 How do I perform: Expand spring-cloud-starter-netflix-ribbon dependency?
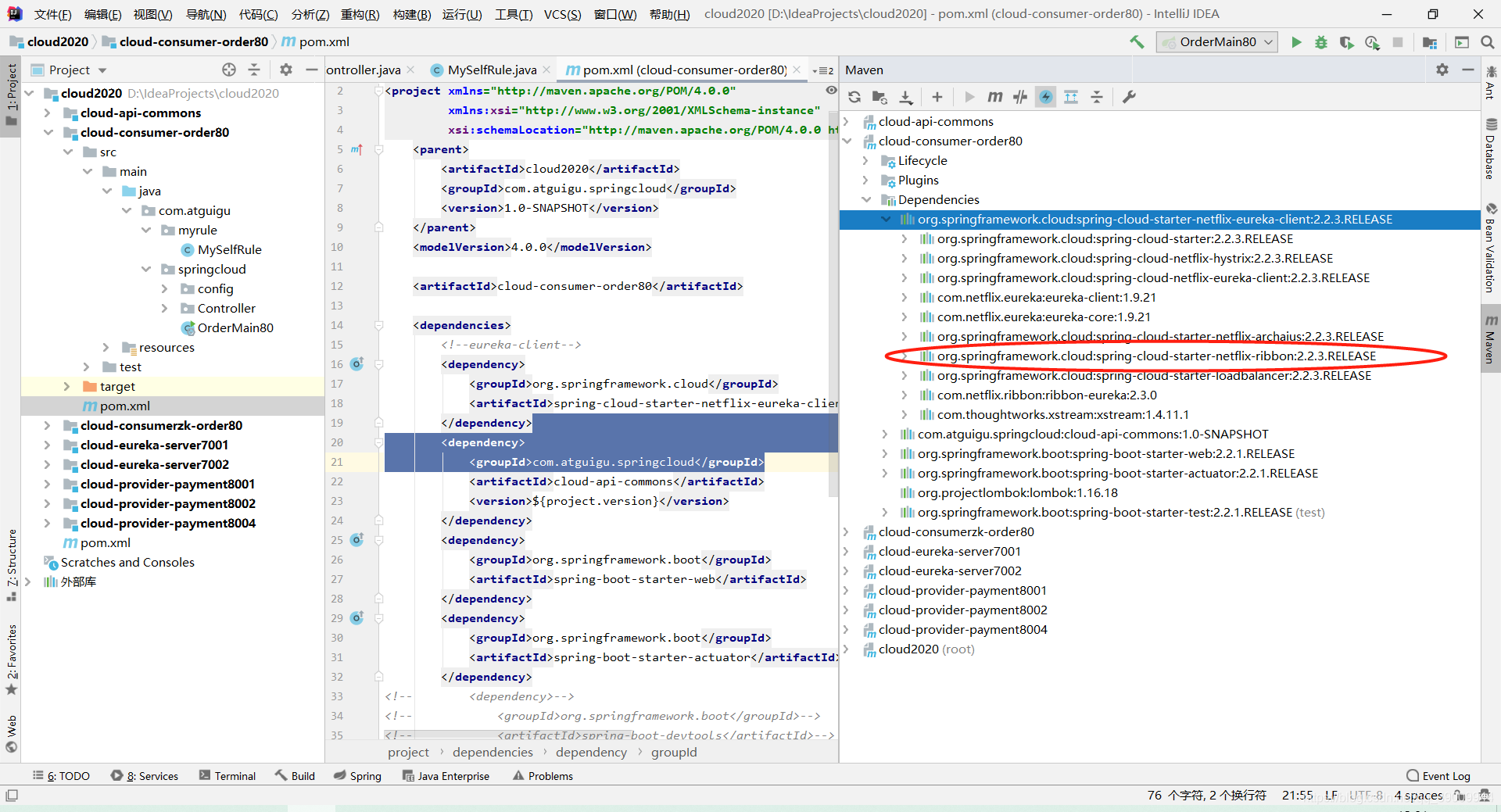coord(905,356)
